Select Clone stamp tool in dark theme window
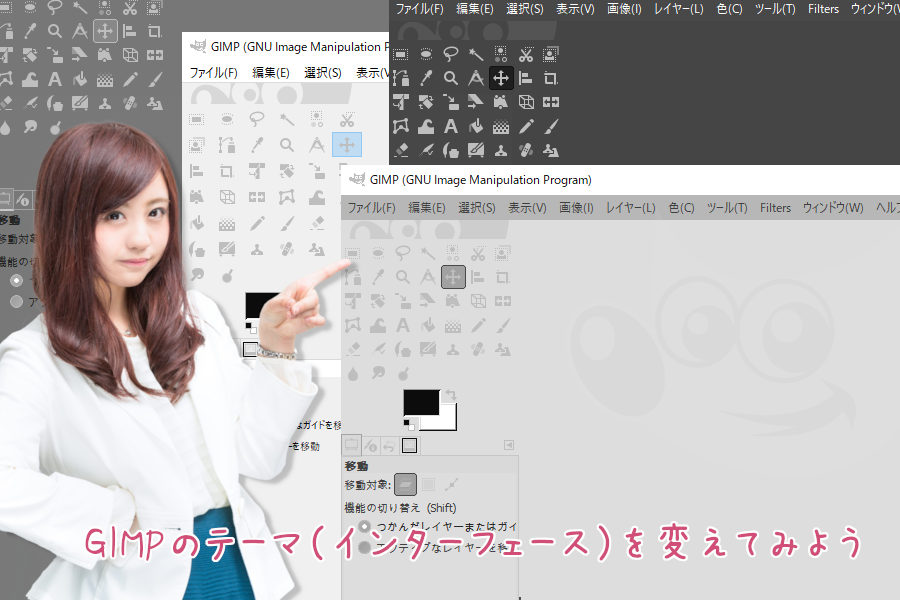This screenshot has height=600, width=900. 501,150
